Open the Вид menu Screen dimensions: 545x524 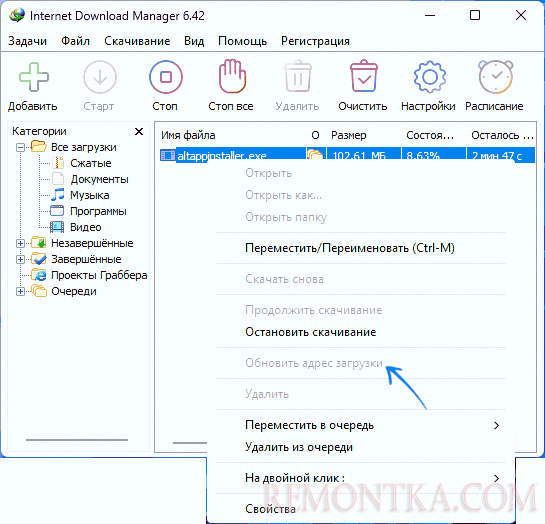194,41
